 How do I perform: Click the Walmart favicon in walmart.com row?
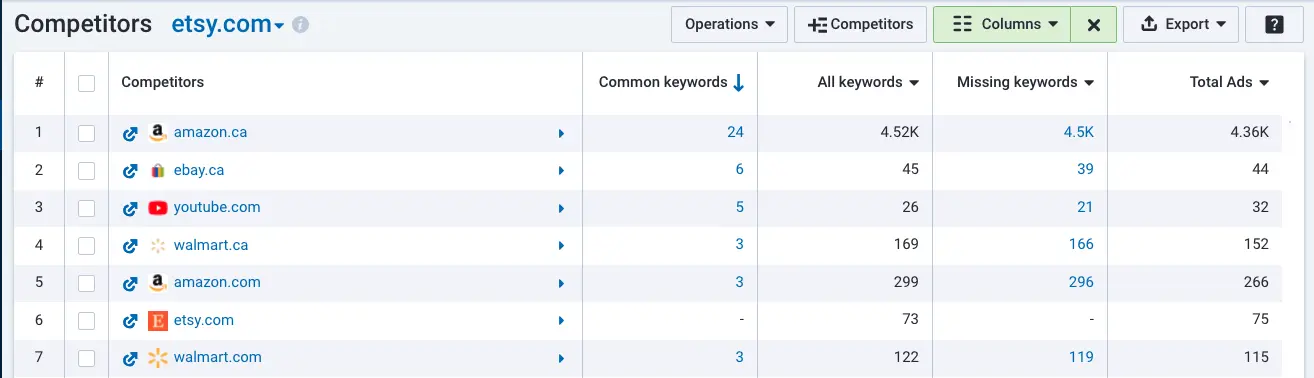tap(157, 358)
